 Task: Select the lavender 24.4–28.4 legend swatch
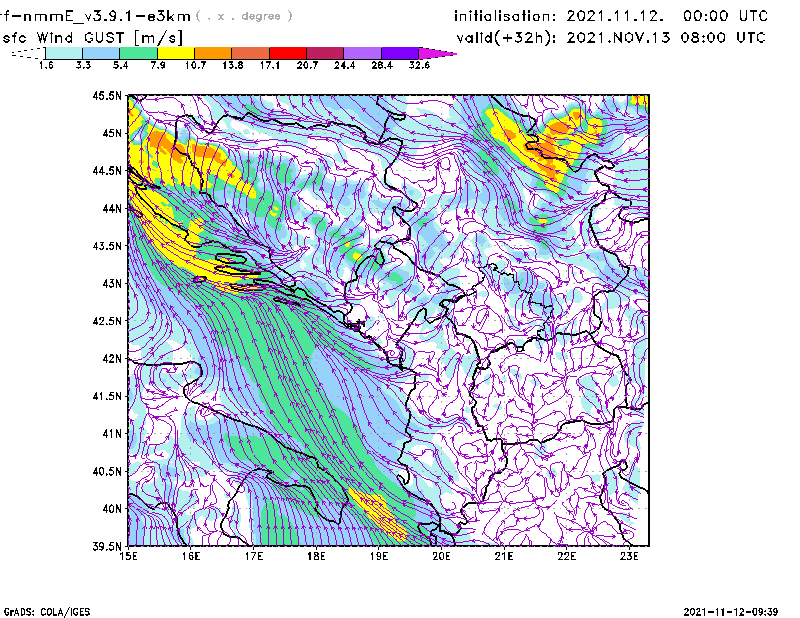pyautogui.click(x=363, y=53)
